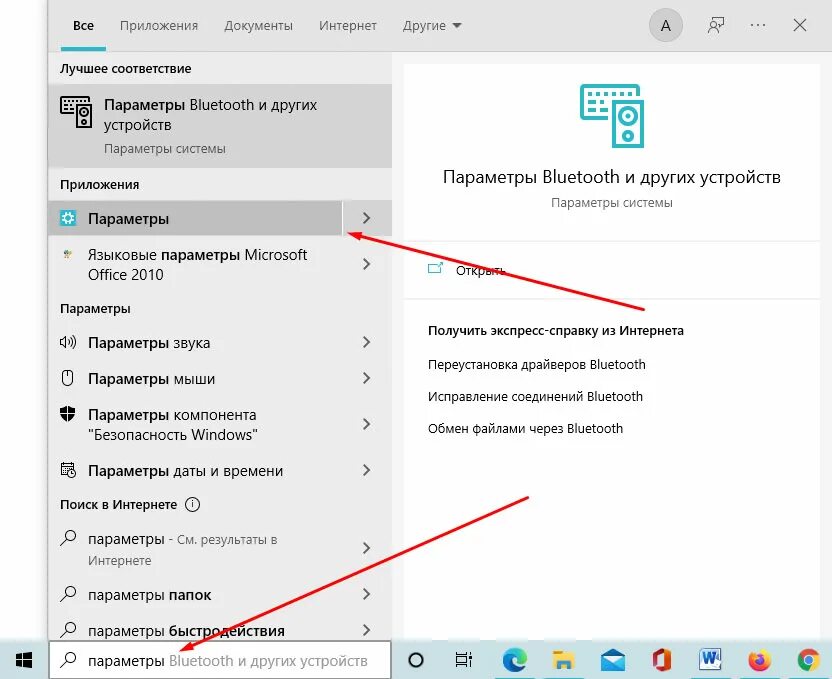The image size is (832, 679).
Task: Click the calendar icon for даты и времени
Action: 68,470
